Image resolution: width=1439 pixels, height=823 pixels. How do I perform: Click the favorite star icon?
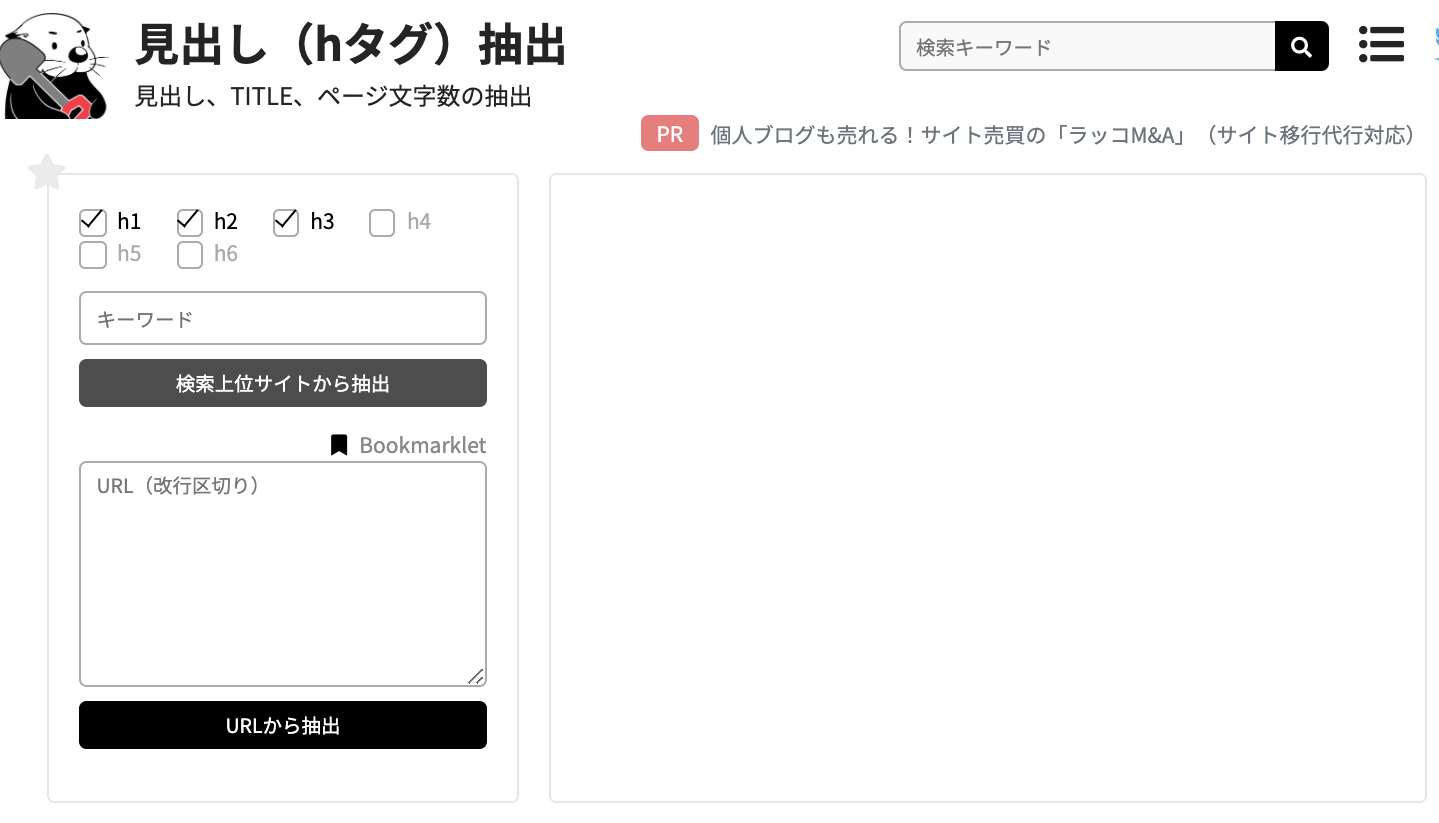click(46, 173)
